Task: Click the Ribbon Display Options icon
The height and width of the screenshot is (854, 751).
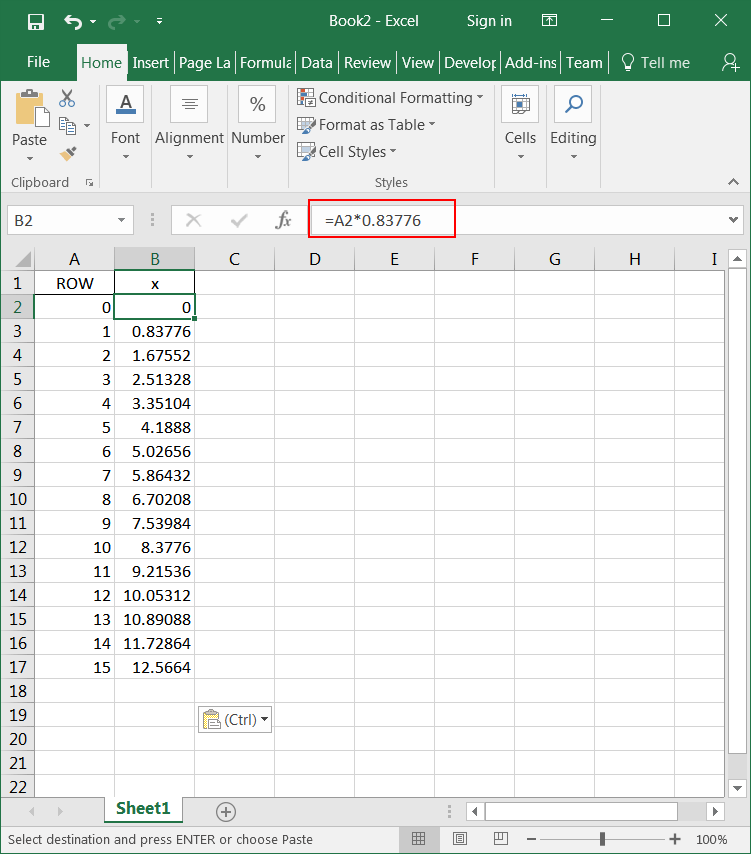Action: click(549, 21)
